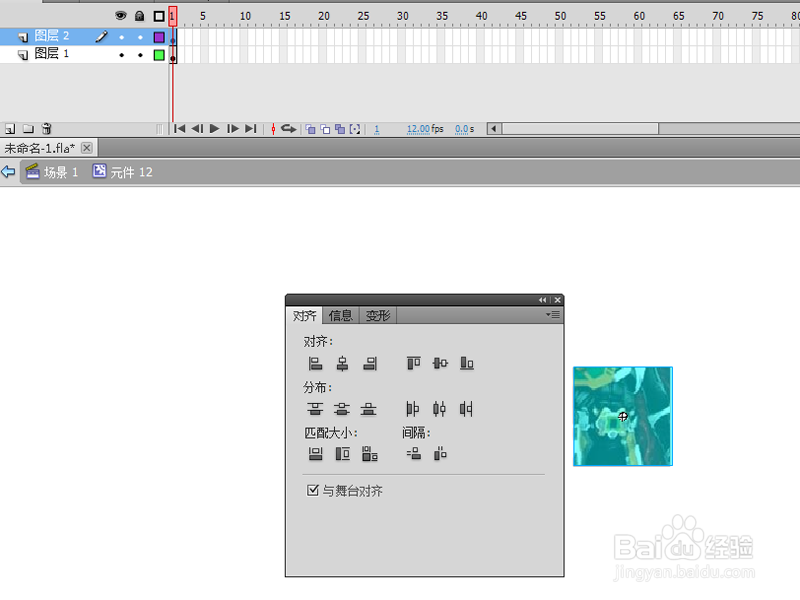Viewport: 800px width, 600px height.
Task: Click the center frame icon in the timeline
Action: coord(273,129)
